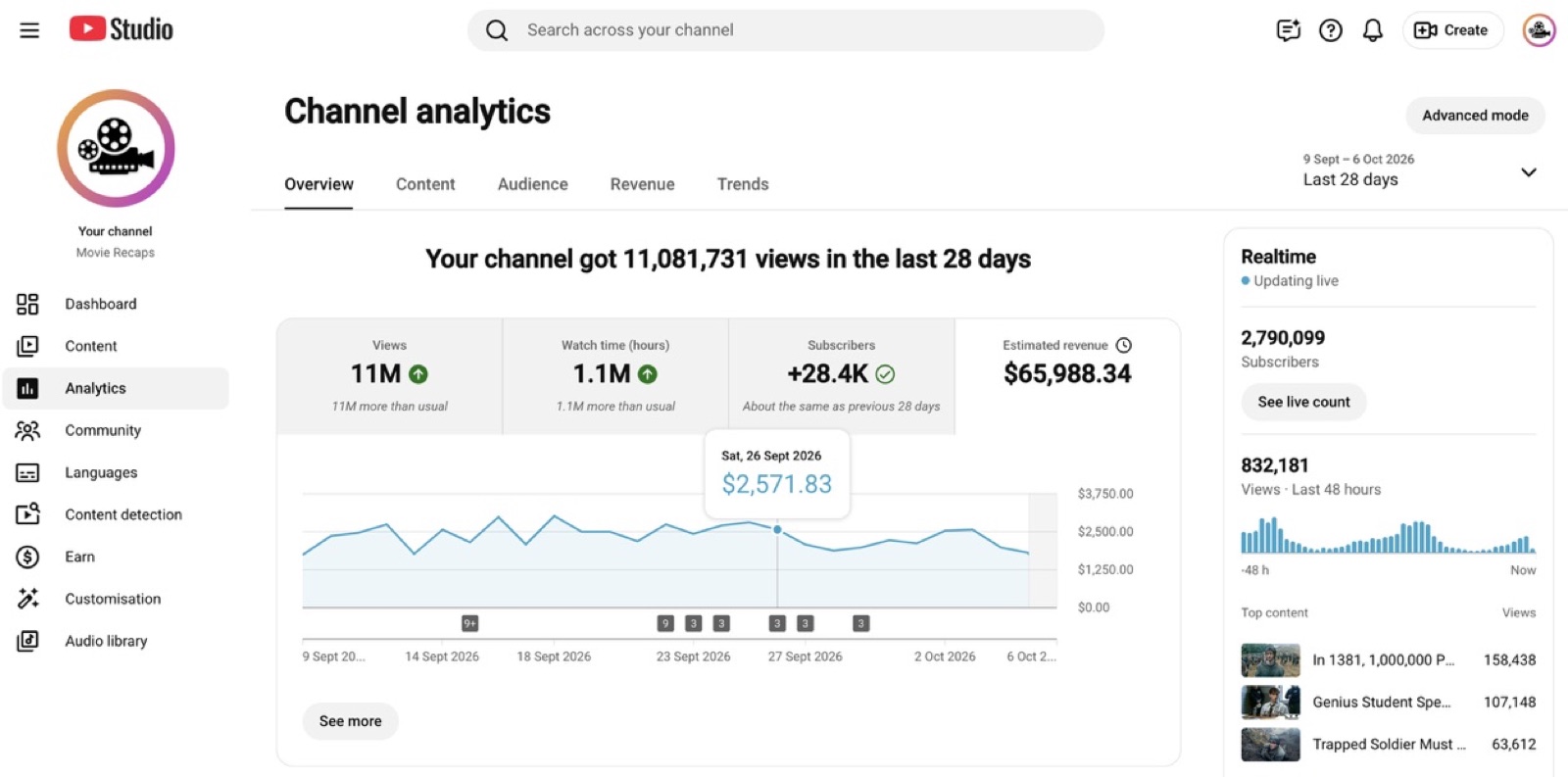Click the Analytics sidebar icon
Screen dimensions: 1568x777
[x=27, y=388]
